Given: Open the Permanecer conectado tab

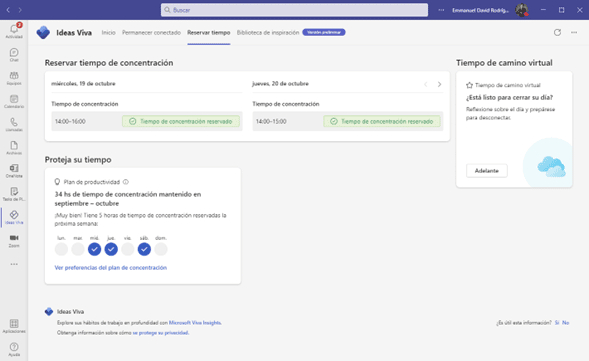Looking at the screenshot, I should pyautogui.click(x=151, y=33).
